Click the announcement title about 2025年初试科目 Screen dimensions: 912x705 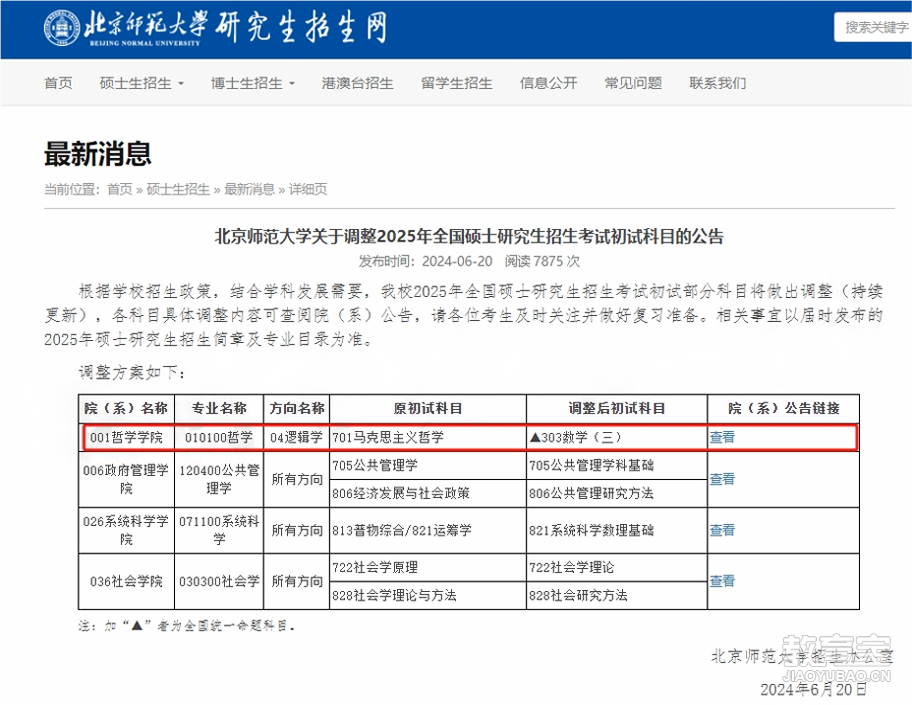coord(469,236)
